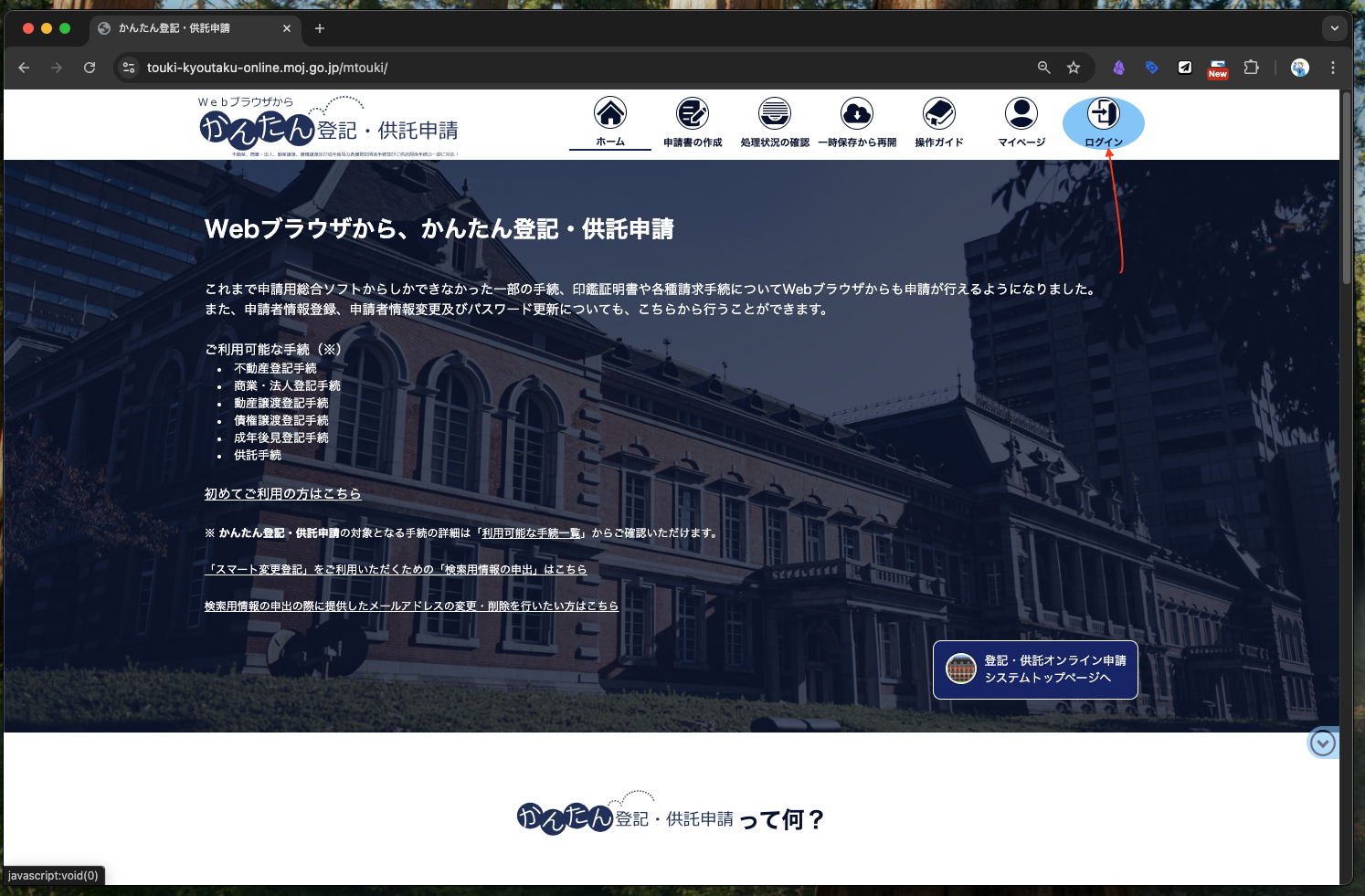Click 登記・供託オンライン申請システムトップページへ button
Screen dimensions: 1365x896
[x=1035, y=669]
